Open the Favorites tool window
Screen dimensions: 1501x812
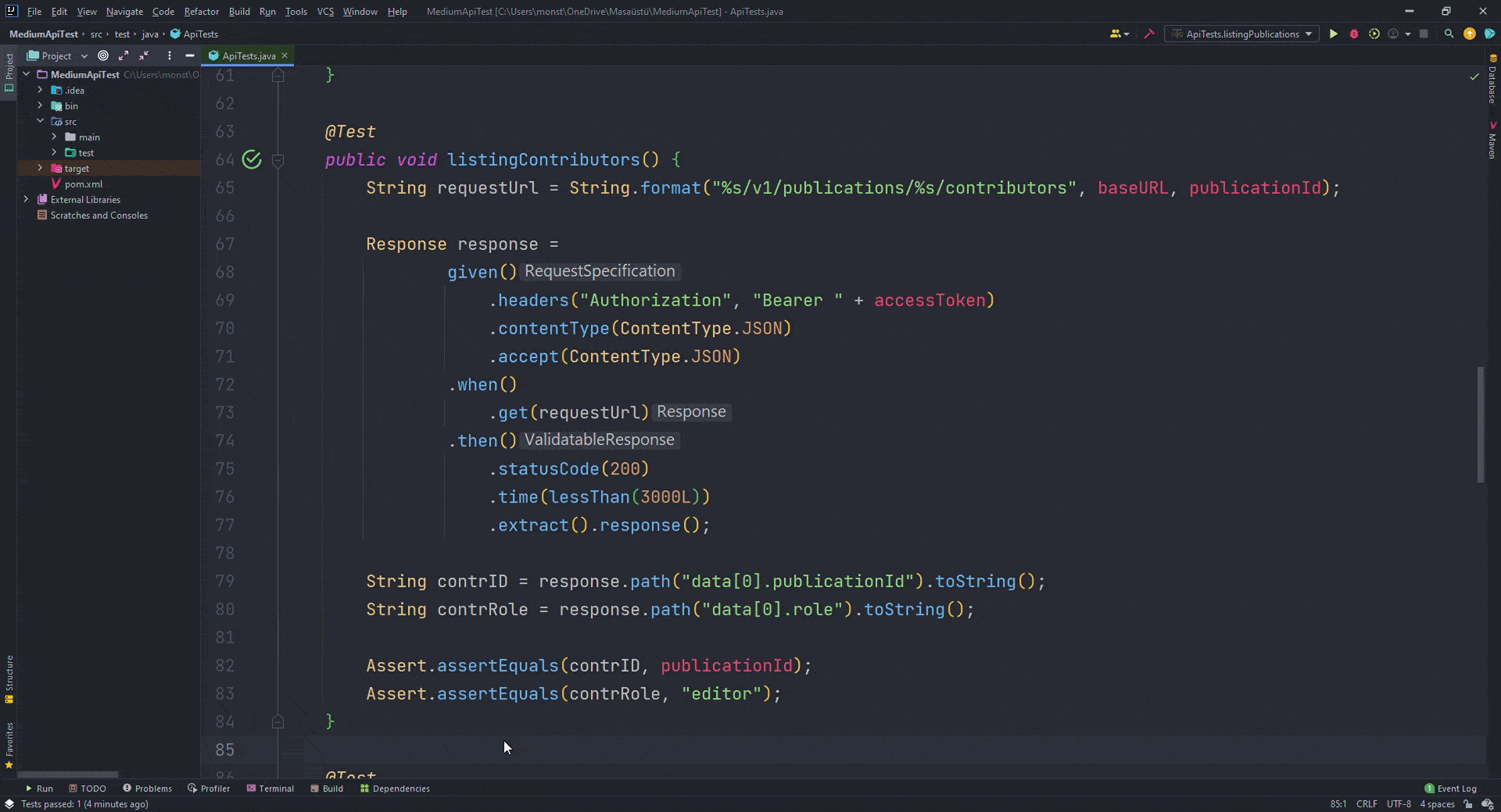[9, 746]
